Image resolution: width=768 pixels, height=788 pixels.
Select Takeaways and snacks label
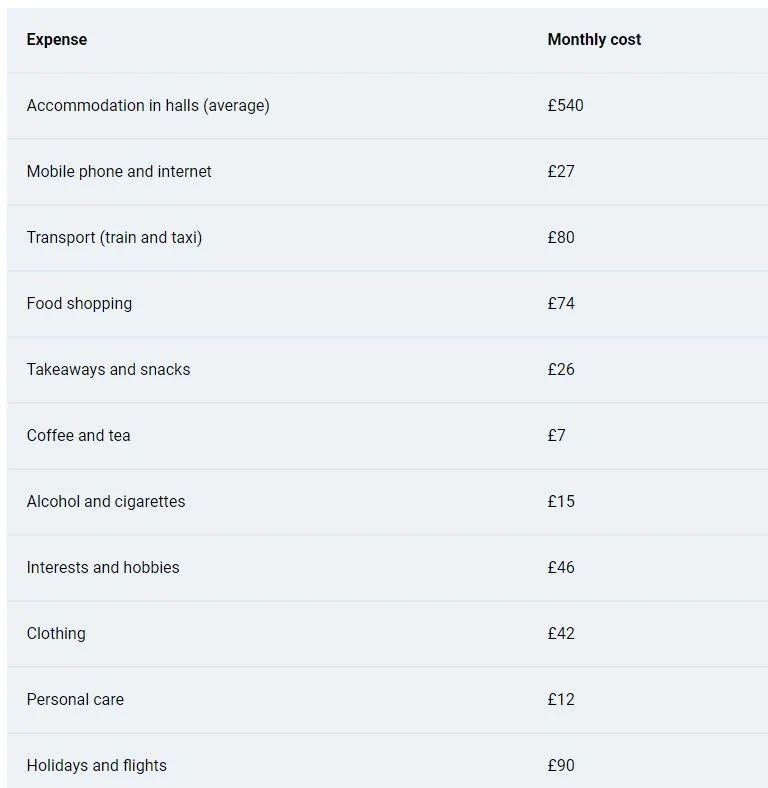click(108, 370)
